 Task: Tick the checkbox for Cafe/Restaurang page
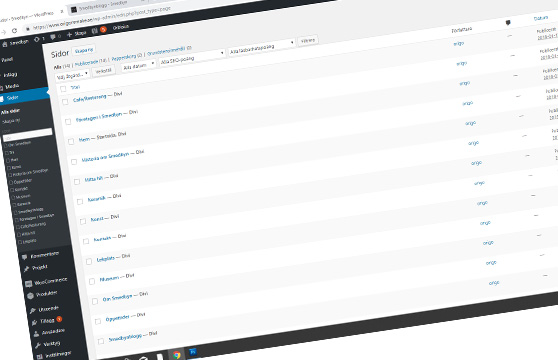tap(65, 102)
